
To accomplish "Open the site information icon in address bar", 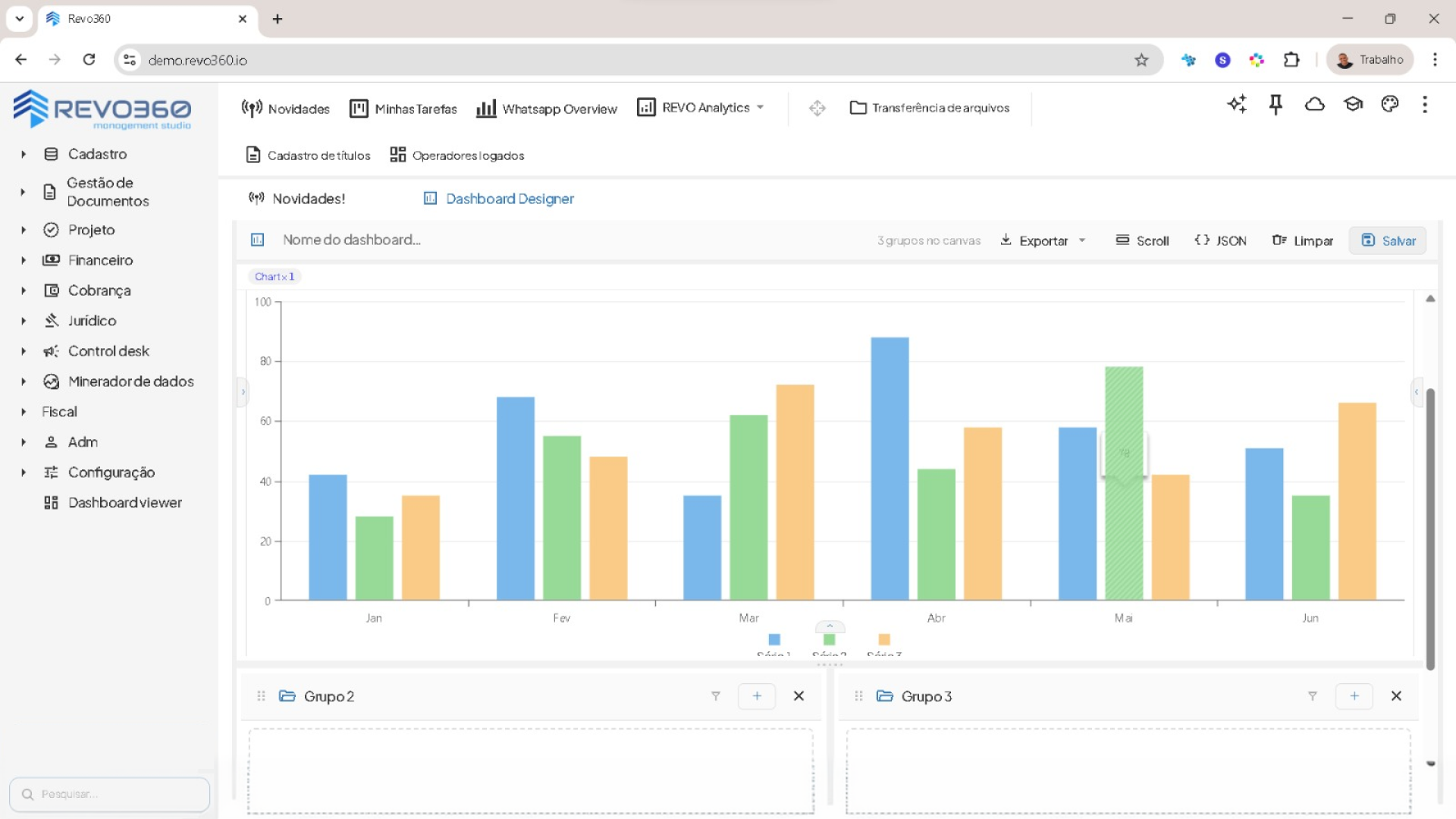I will coord(130,60).
